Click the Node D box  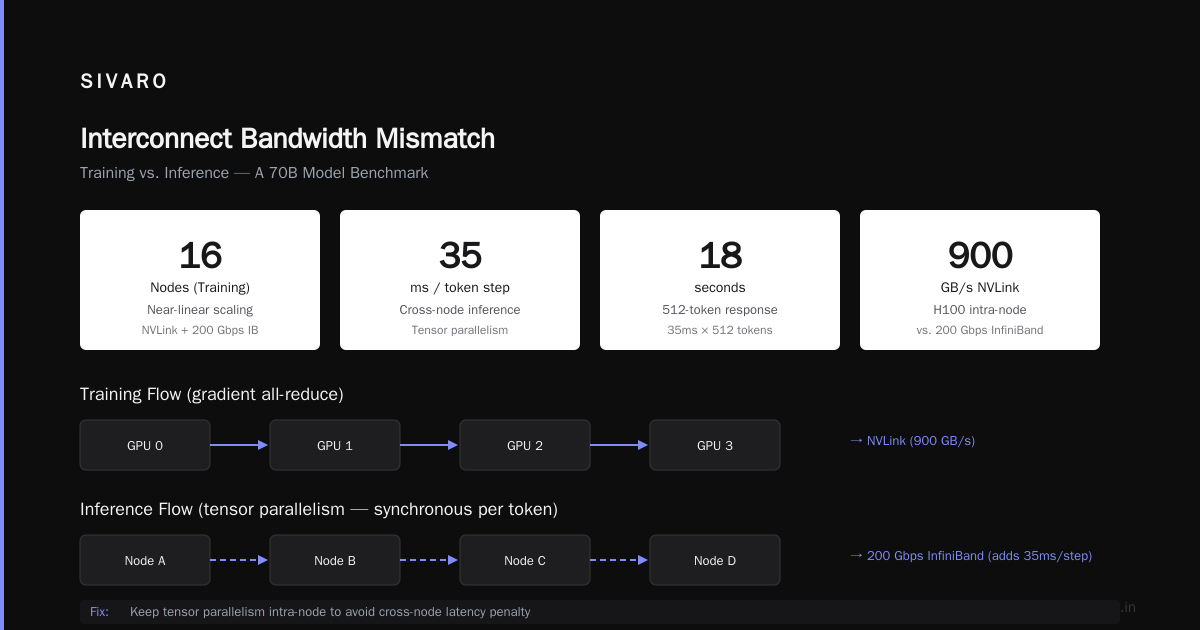pos(715,560)
